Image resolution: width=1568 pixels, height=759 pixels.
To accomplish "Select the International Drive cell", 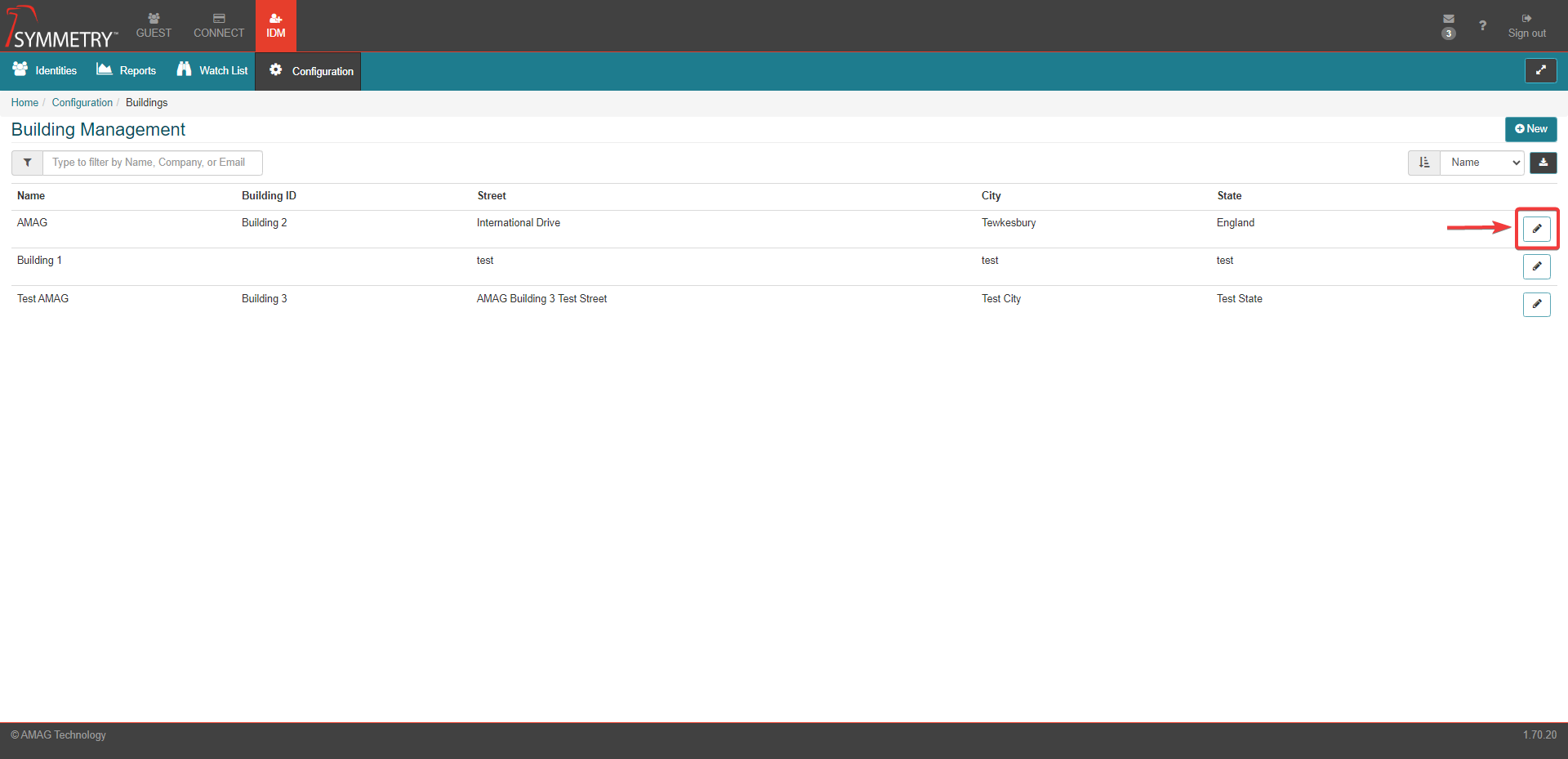I will point(519,222).
